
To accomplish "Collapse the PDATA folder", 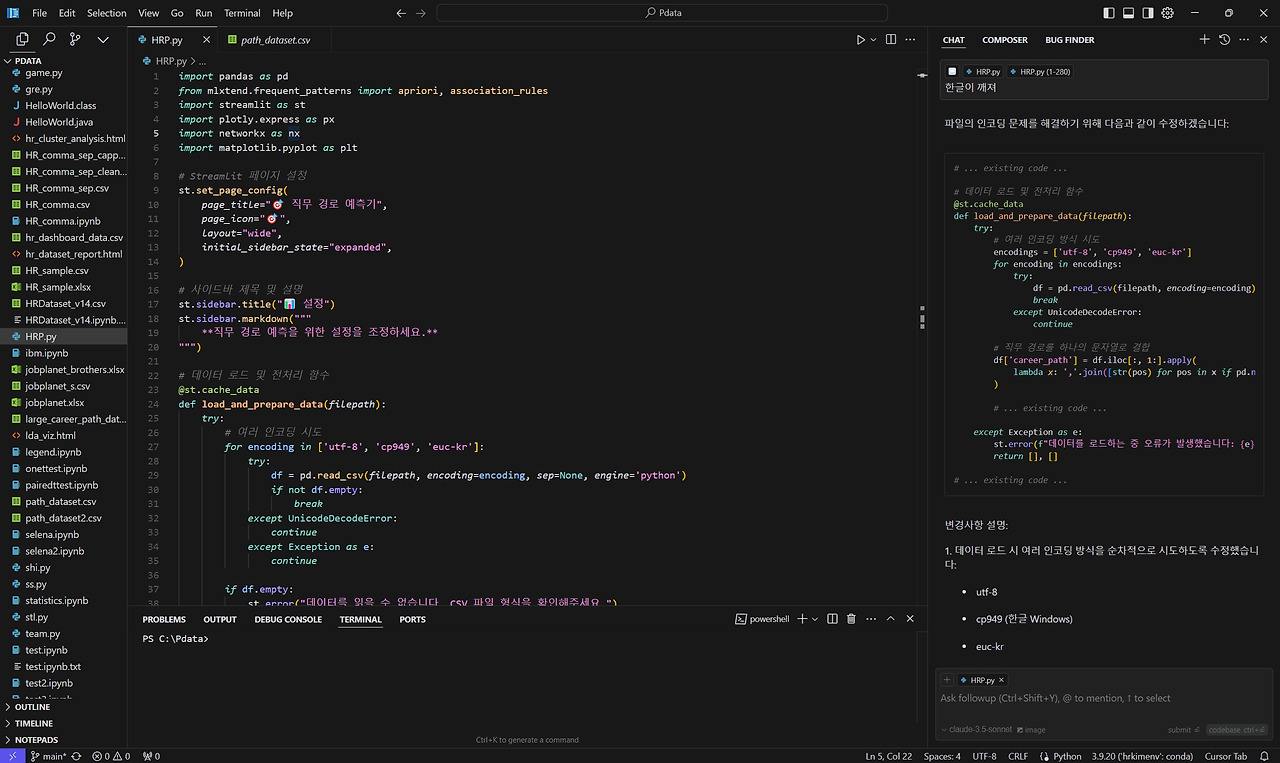I will point(64,60).
